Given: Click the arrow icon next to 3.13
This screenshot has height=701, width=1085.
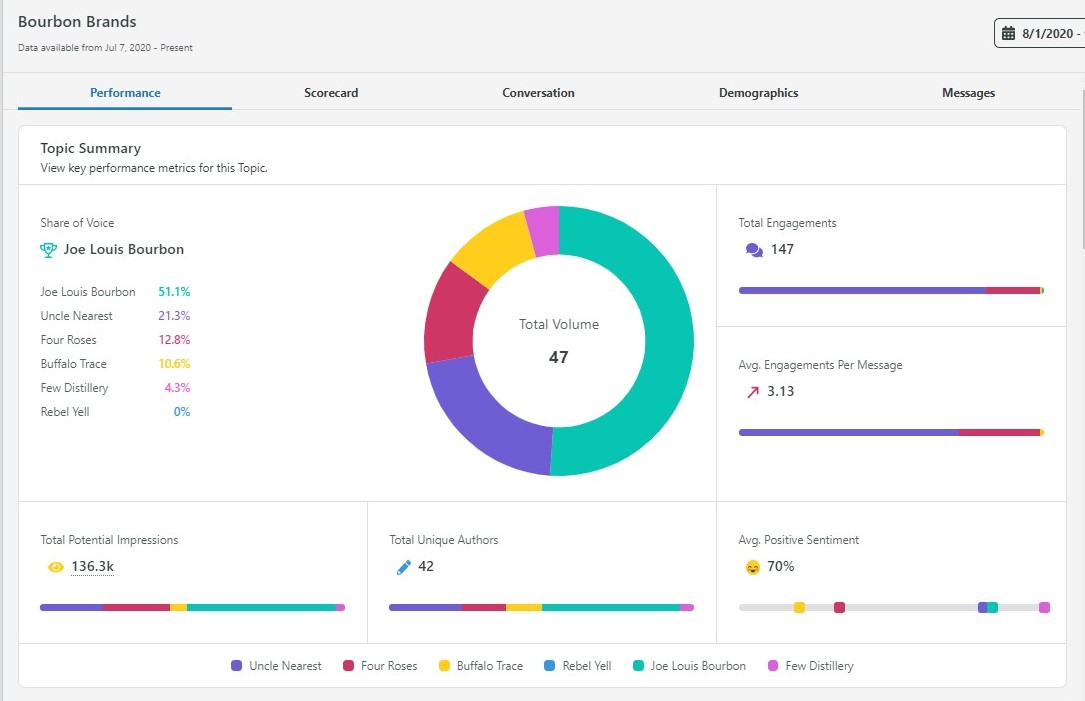Looking at the screenshot, I should (x=753, y=392).
